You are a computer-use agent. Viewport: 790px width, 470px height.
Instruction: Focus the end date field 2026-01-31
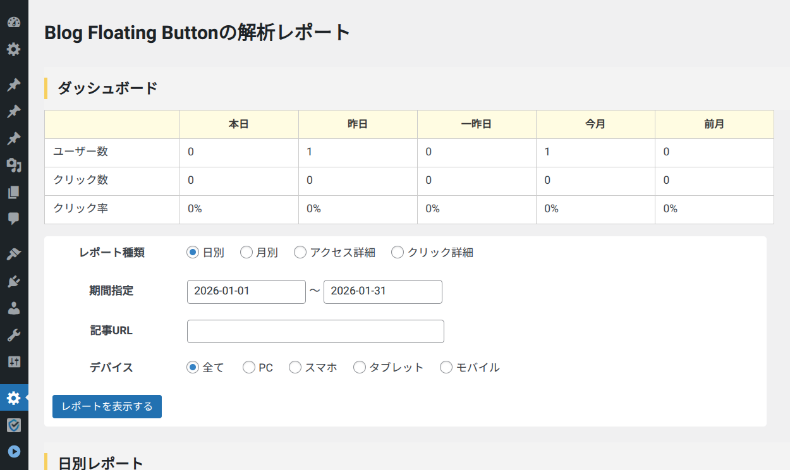click(383, 292)
